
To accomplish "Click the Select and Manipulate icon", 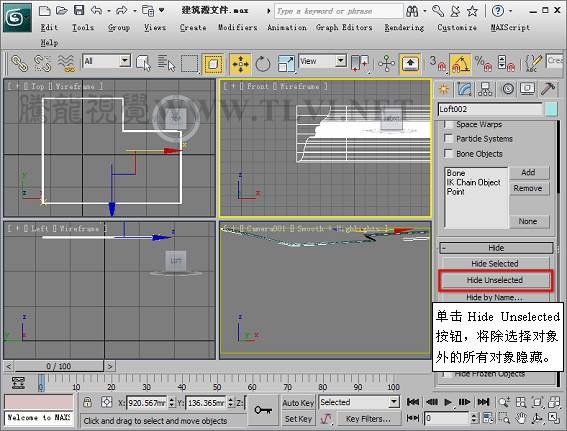I will [387, 64].
